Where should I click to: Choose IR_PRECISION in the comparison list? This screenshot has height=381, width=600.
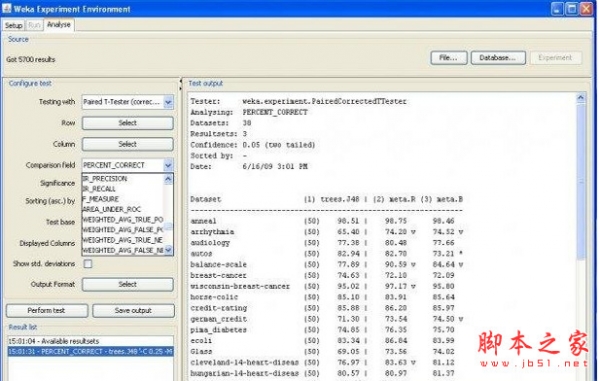(x=122, y=179)
